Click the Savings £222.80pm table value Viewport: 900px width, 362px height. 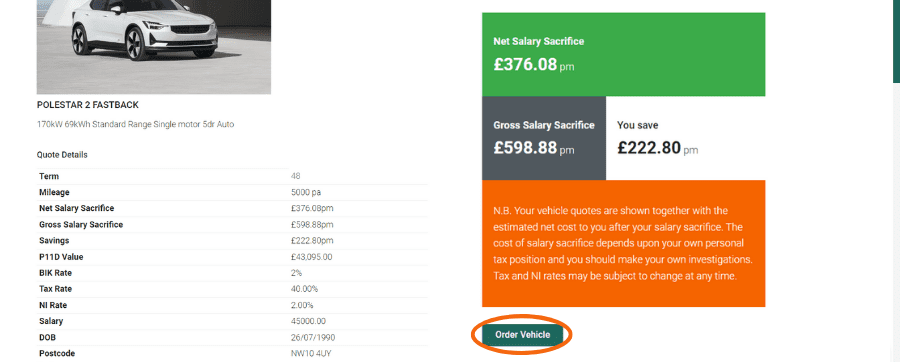tap(312, 240)
